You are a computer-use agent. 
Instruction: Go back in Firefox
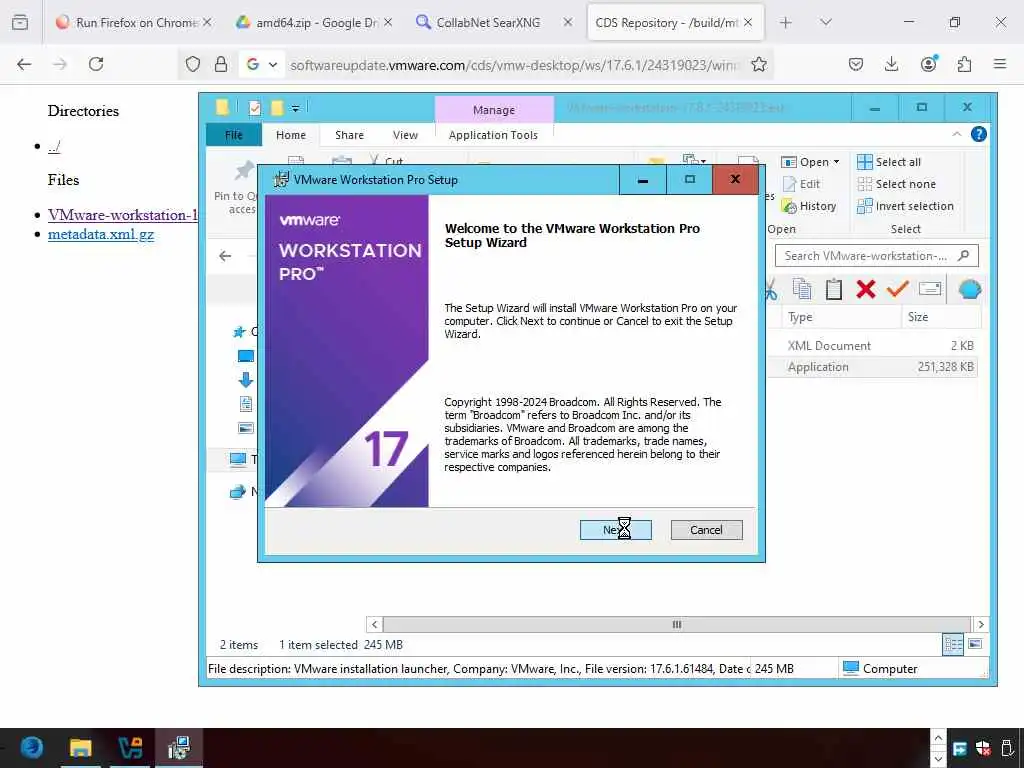(x=24, y=64)
